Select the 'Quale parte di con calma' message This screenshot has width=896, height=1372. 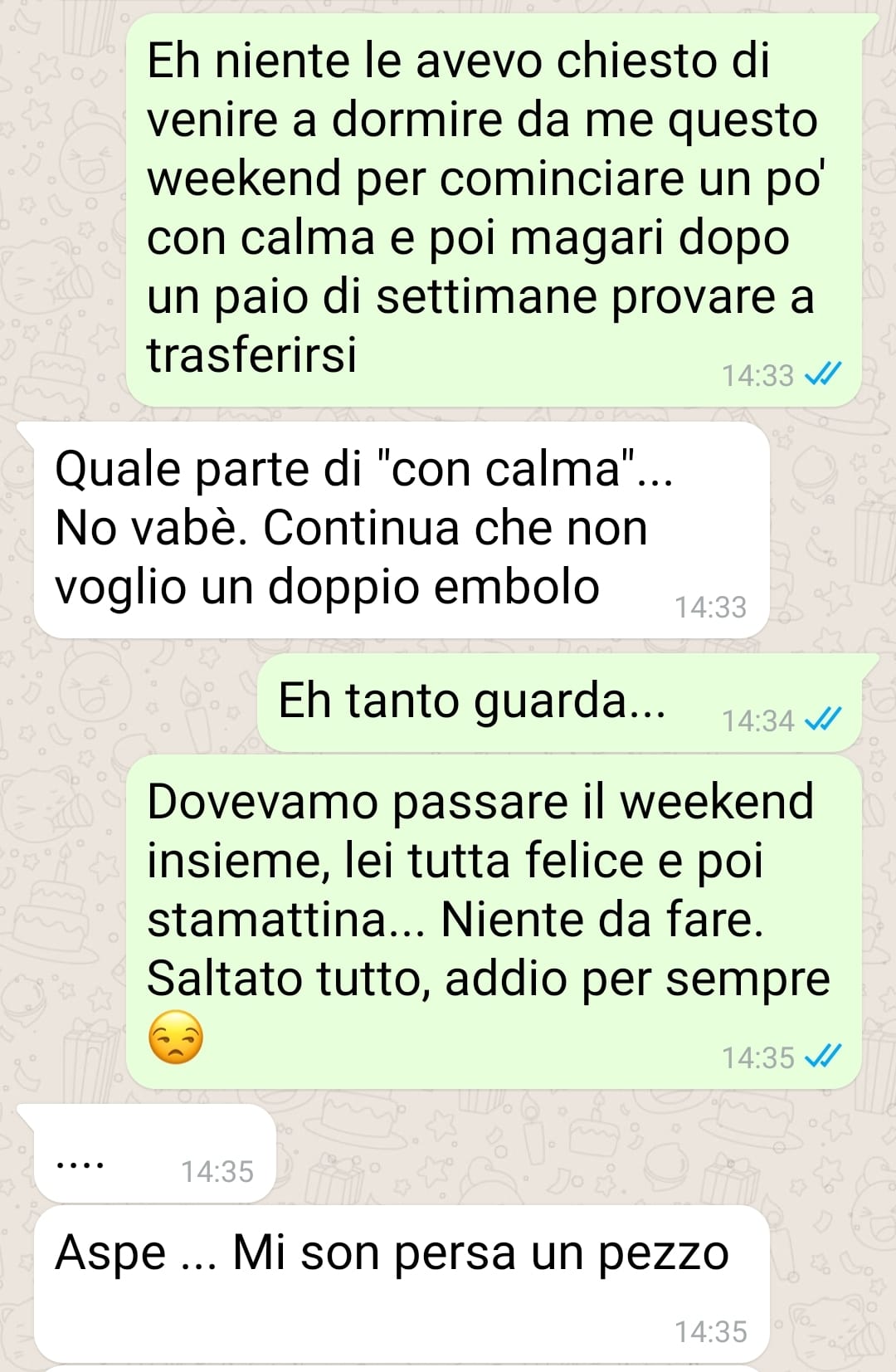click(x=402, y=530)
